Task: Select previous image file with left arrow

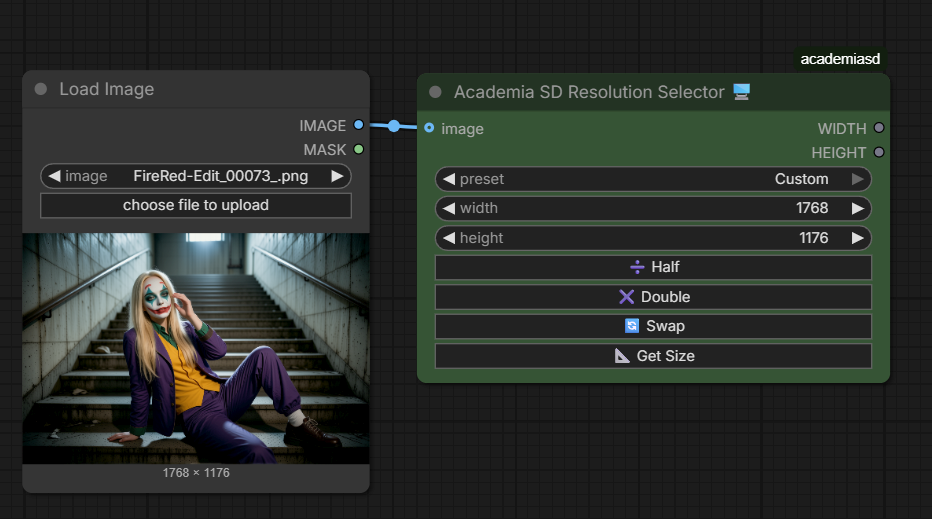Action: [x=54, y=177]
